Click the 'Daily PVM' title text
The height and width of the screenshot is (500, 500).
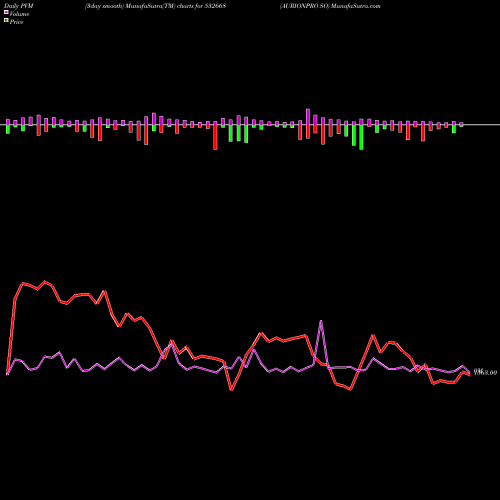point(19,6)
